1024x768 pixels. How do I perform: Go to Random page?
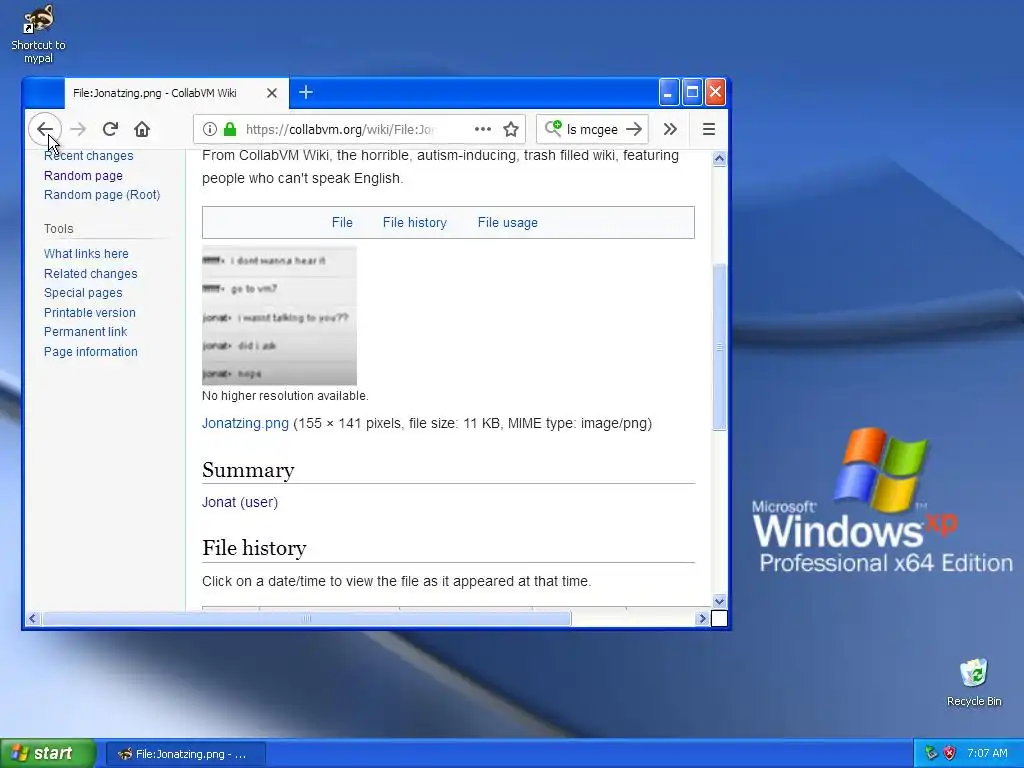pos(84,176)
